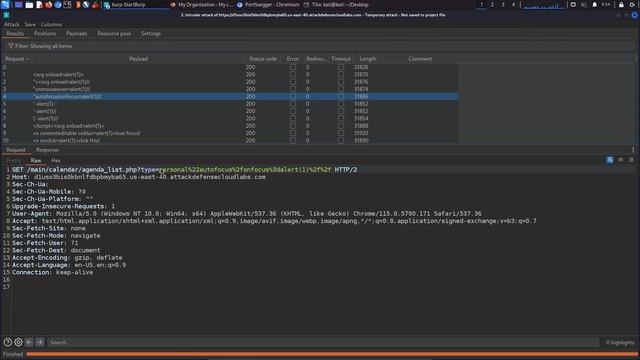
Task: Switch to workspace 2
Action: click(492, 4)
